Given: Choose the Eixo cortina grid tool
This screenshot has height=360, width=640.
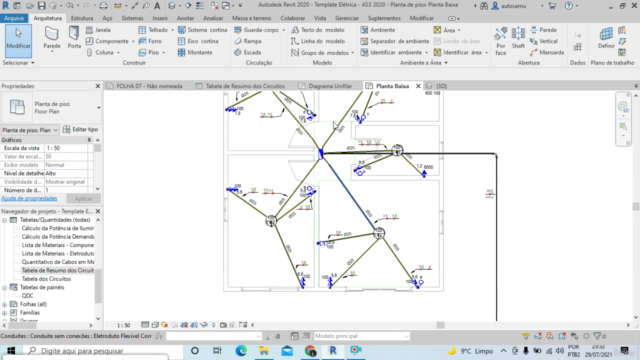Looking at the screenshot, I should pyautogui.click(x=198, y=41).
